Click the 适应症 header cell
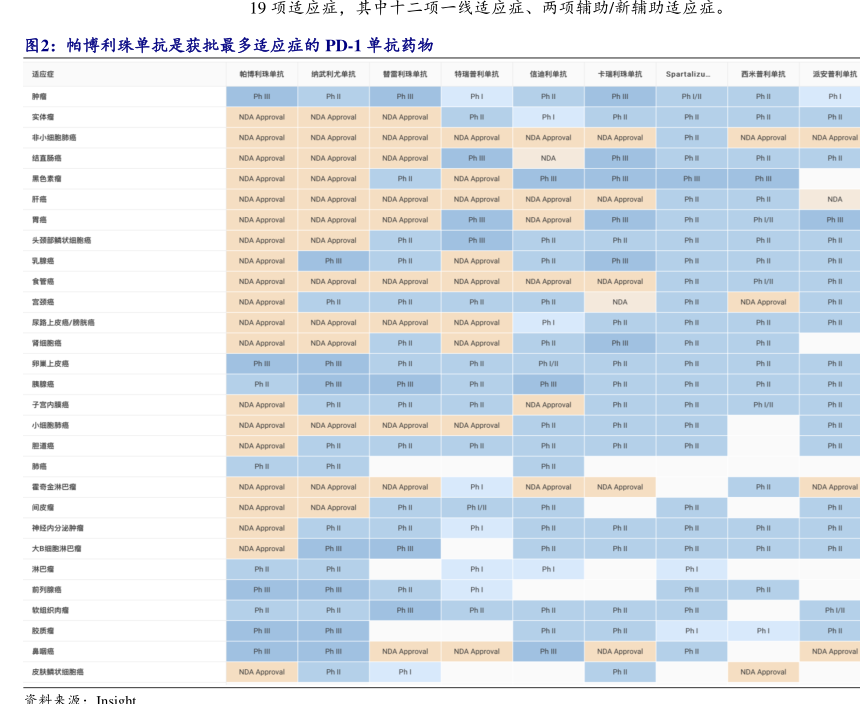Image resolution: width=860 pixels, height=704 pixels. 43,74
